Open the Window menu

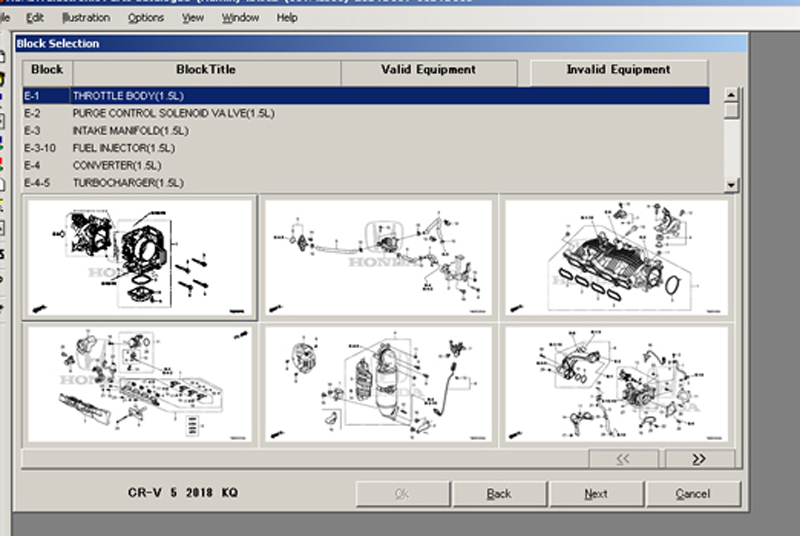240,18
